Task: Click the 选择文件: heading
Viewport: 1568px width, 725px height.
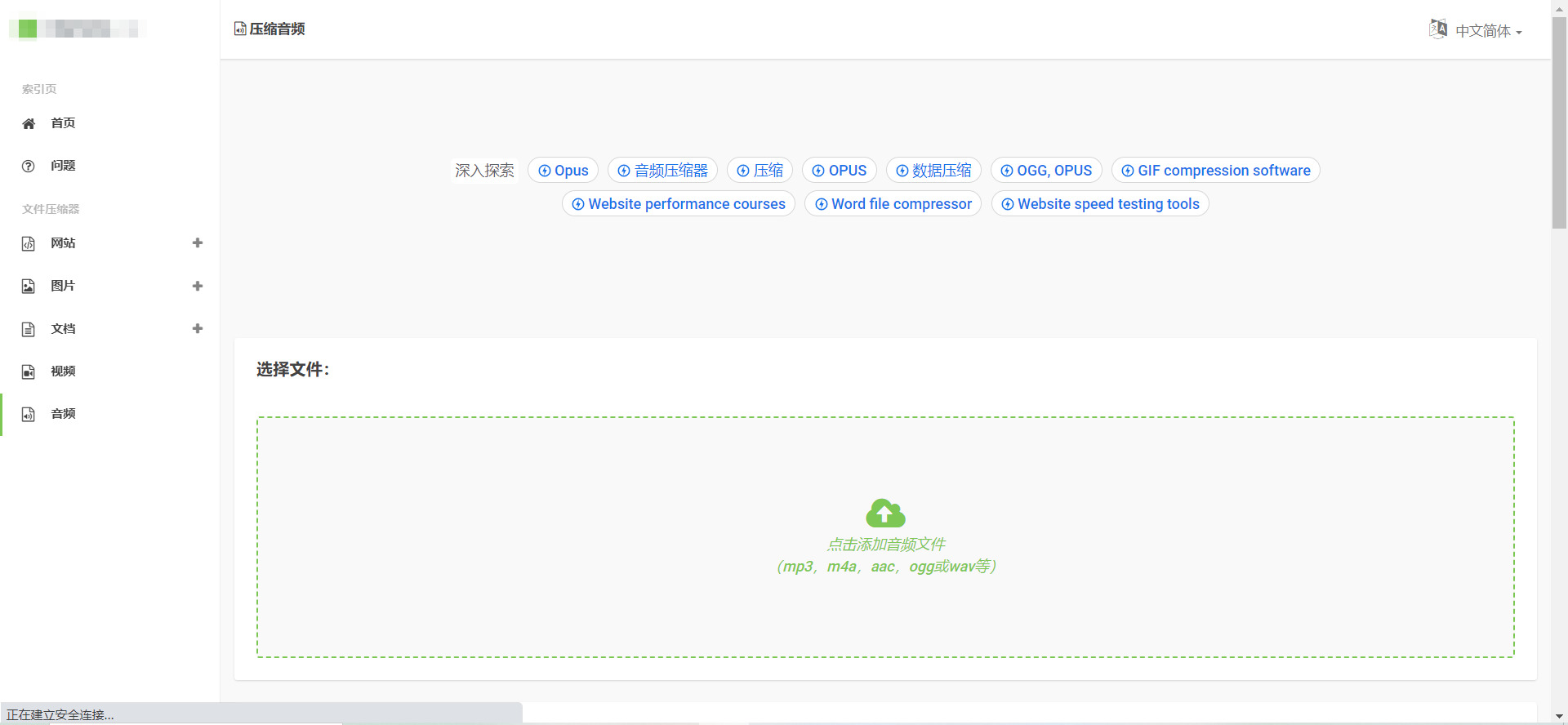Action: pos(293,370)
